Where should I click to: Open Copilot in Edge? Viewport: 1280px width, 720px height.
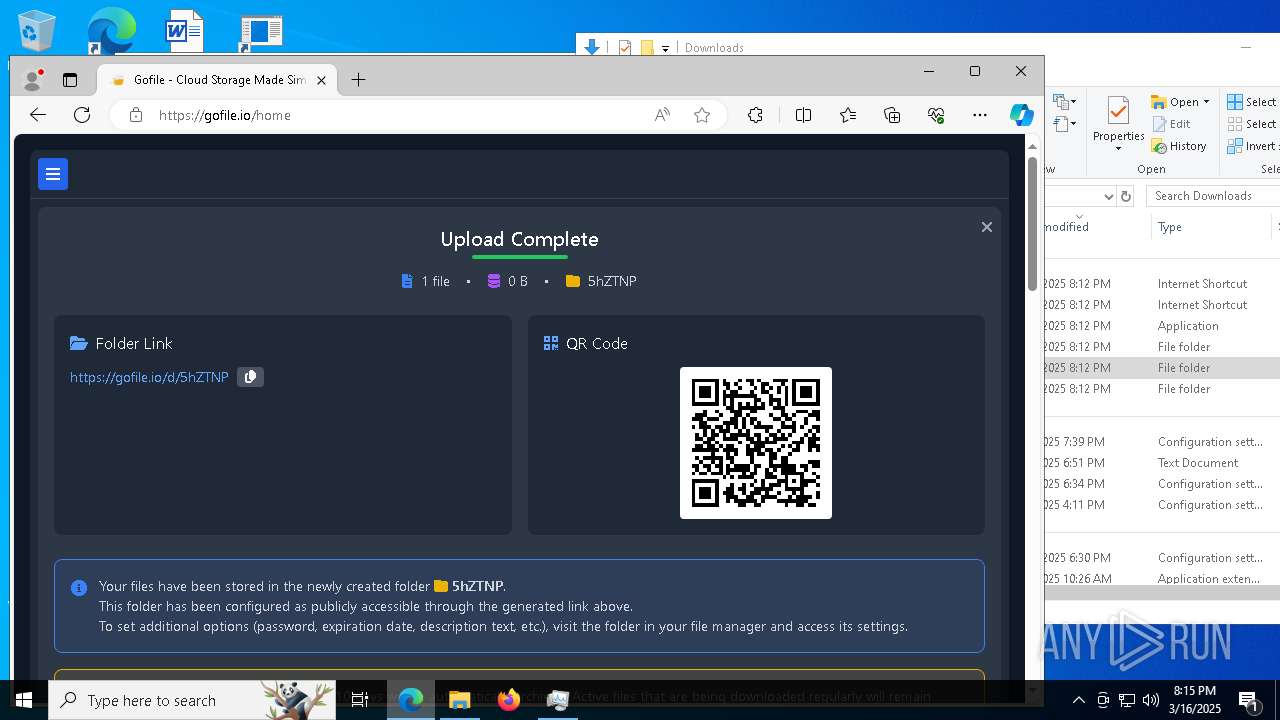[x=1021, y=115]
